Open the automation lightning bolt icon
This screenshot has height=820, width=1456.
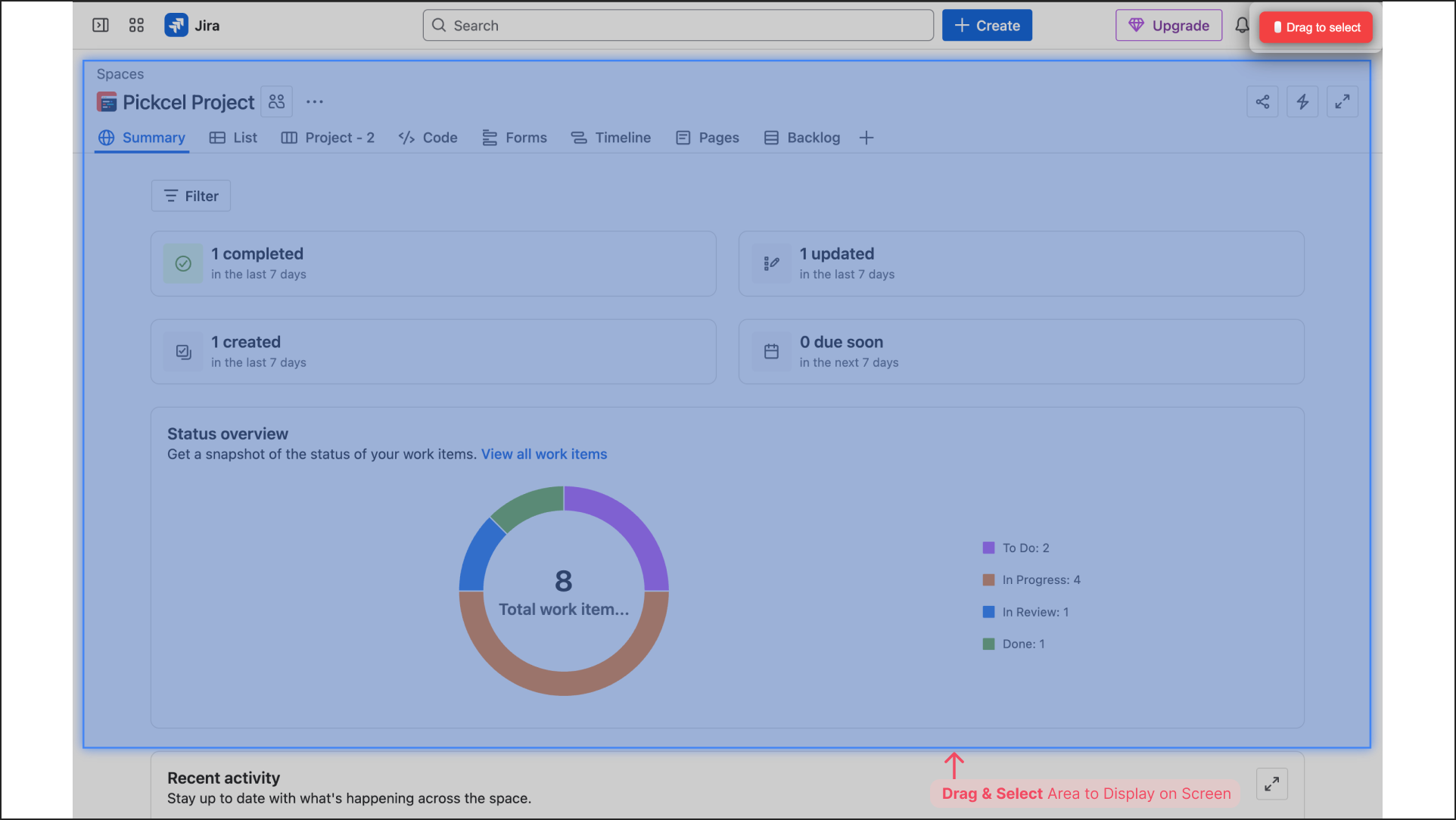(x=1302, y=102)
